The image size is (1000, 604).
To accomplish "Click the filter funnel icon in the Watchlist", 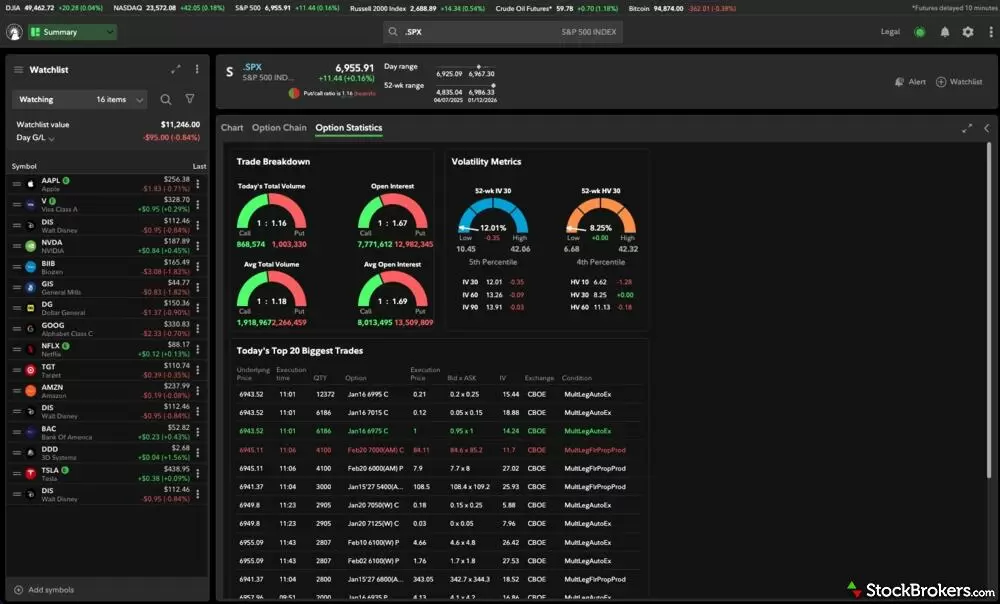I will point(190,99).
